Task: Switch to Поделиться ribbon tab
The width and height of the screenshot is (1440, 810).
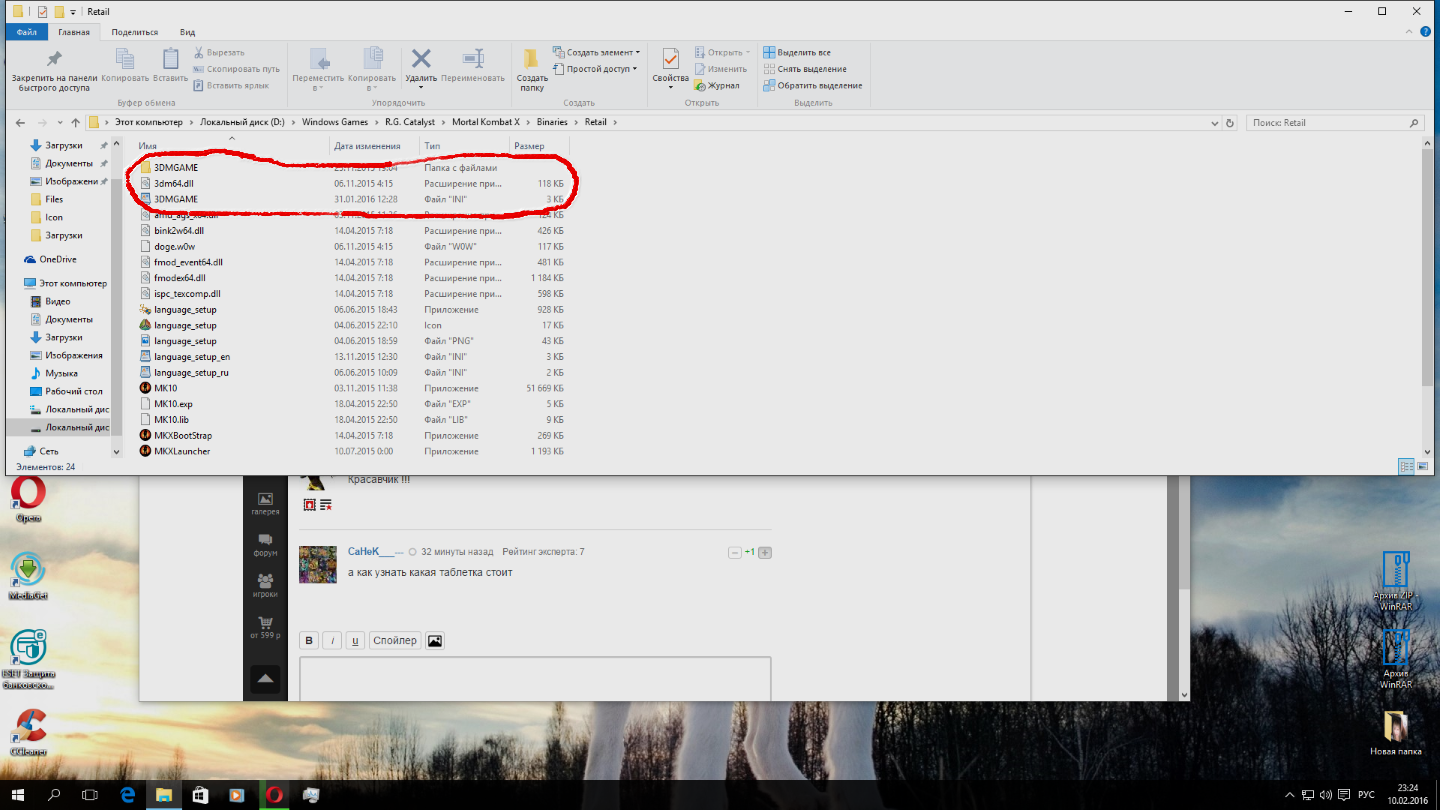Action: (134, 32)
